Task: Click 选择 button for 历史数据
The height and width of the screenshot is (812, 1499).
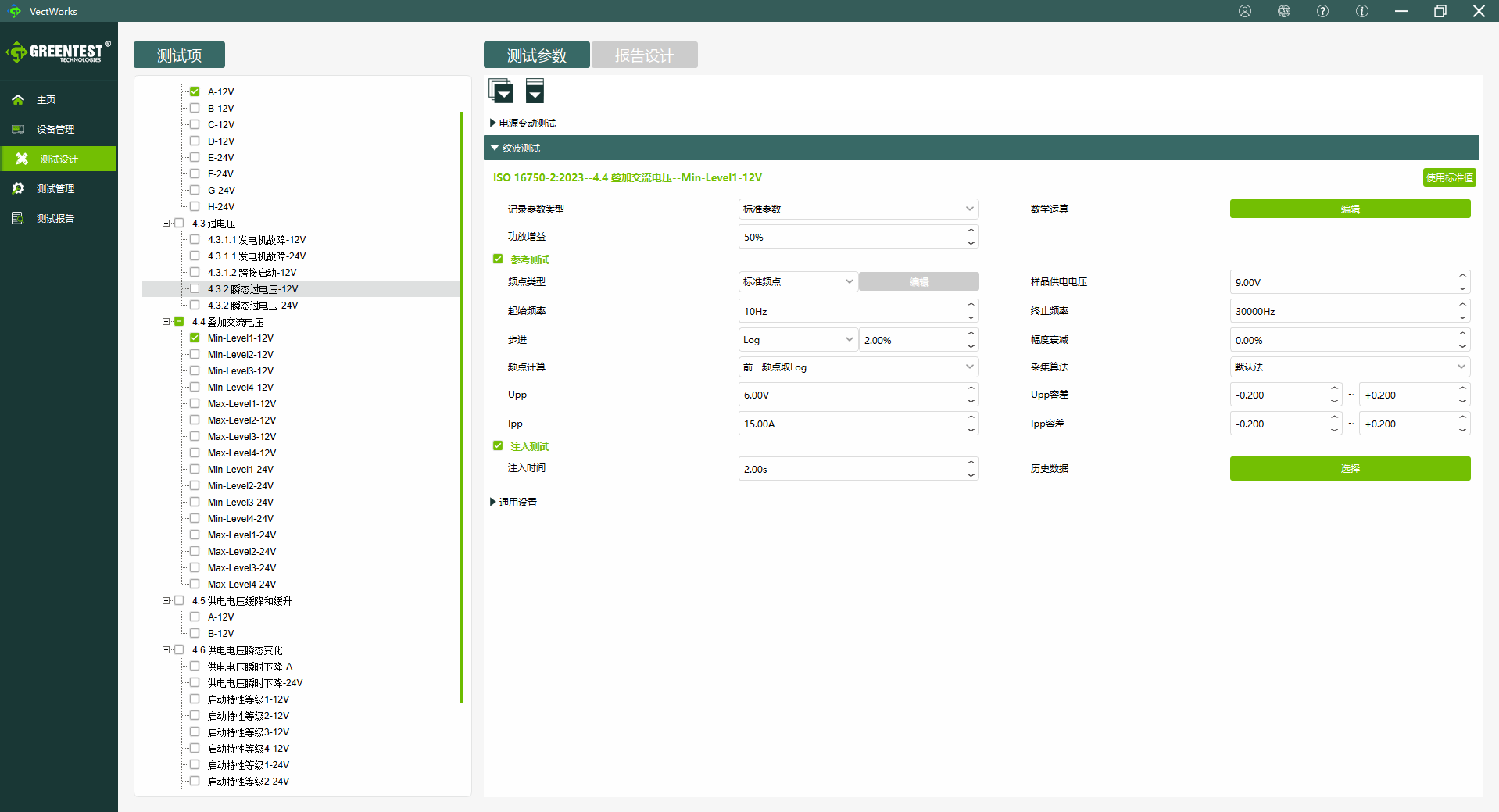Action: click(1350, 469)
